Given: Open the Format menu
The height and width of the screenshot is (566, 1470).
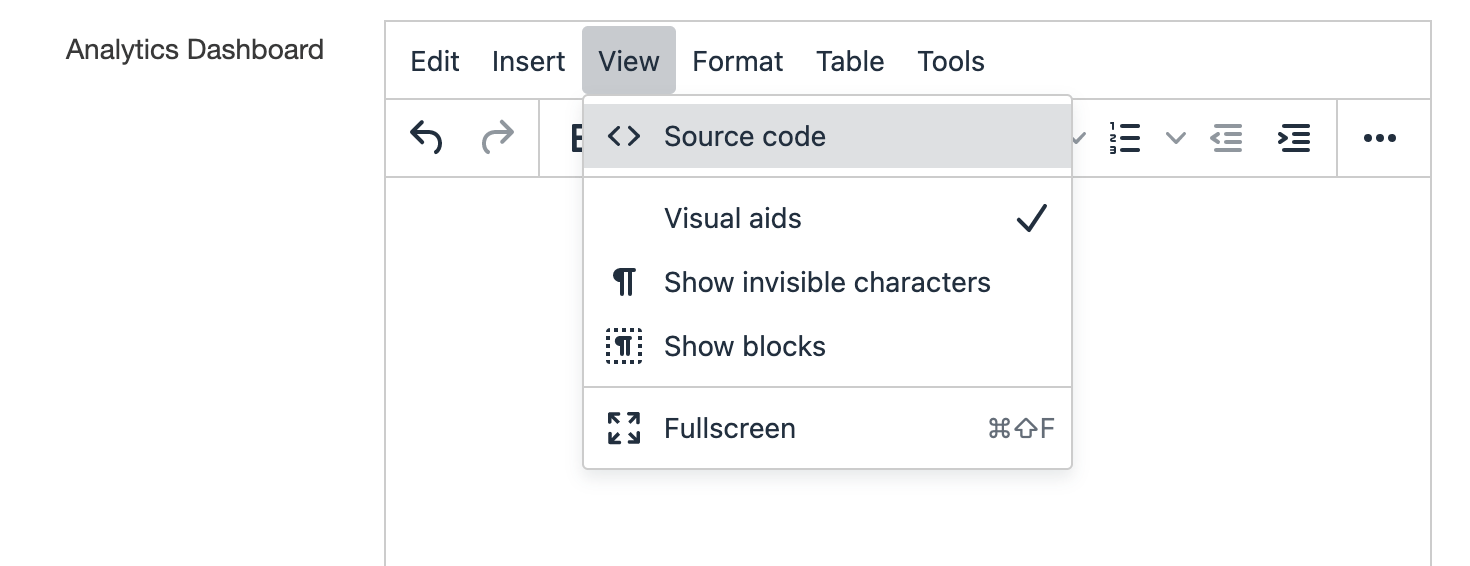Looking at the screenshot, I should 737,62.
